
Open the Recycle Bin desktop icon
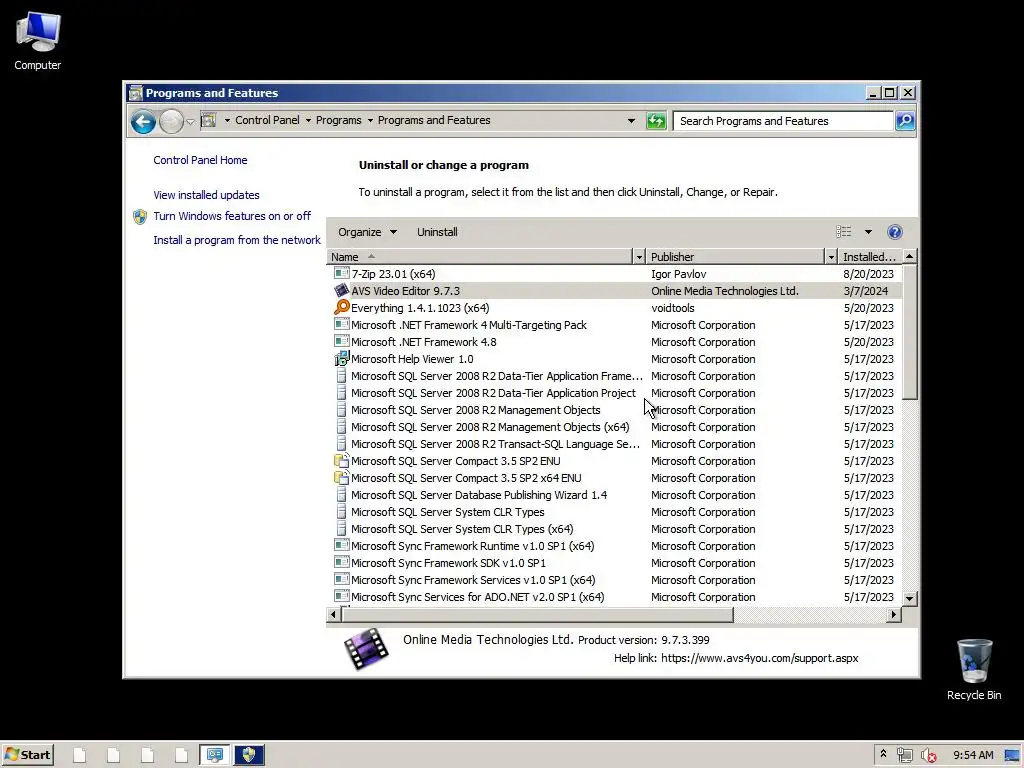coord(974,670)
